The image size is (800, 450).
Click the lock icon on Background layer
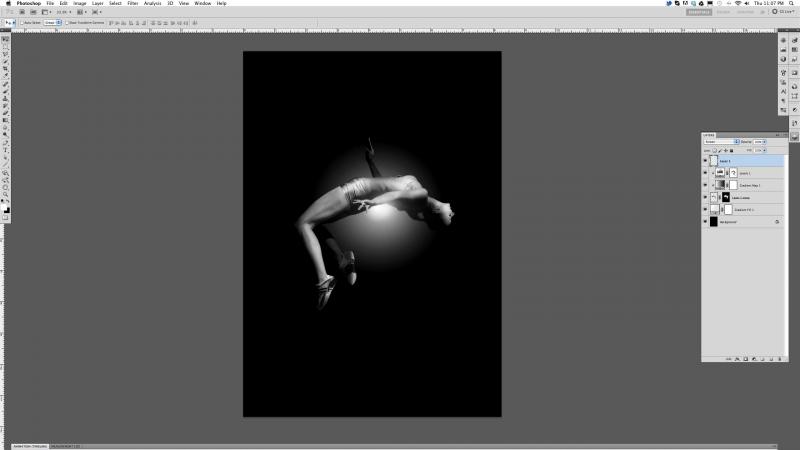(776, 222)
